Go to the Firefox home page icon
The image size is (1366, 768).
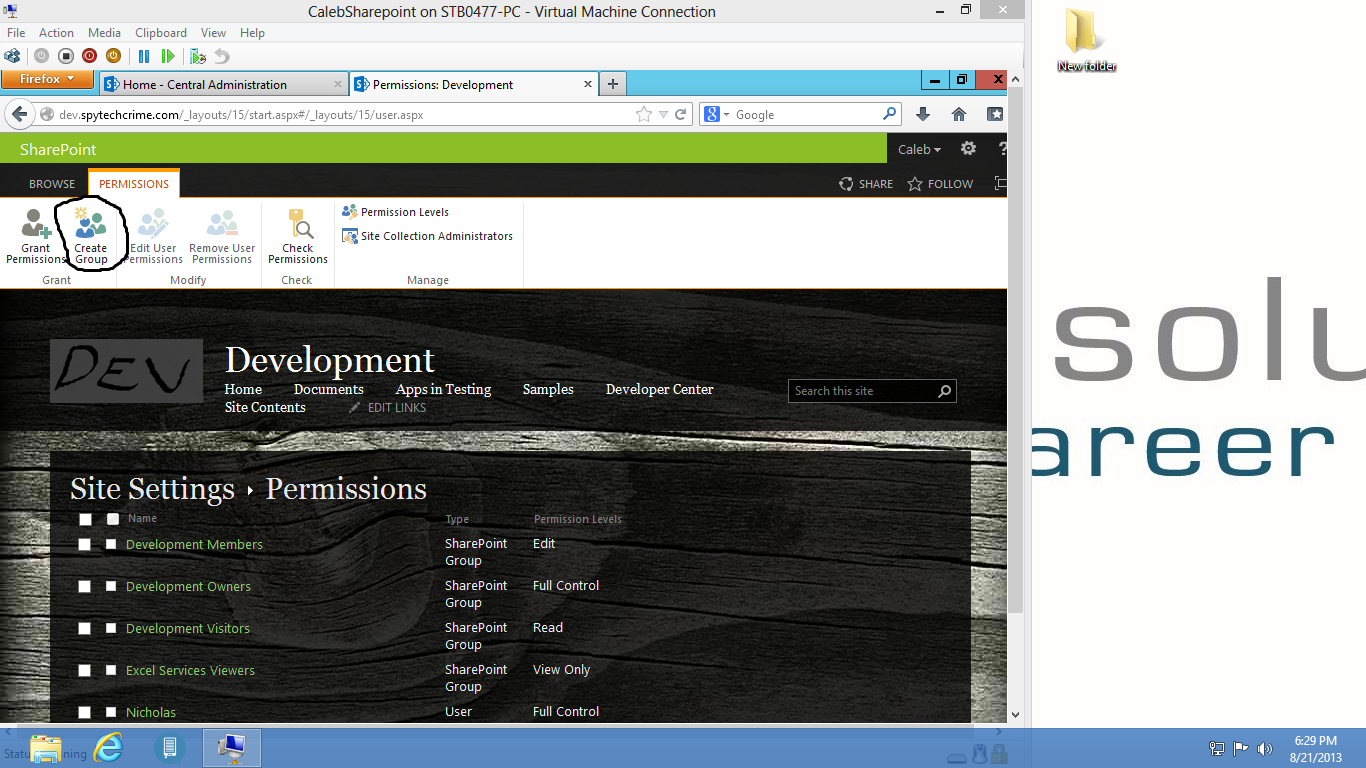959,115
